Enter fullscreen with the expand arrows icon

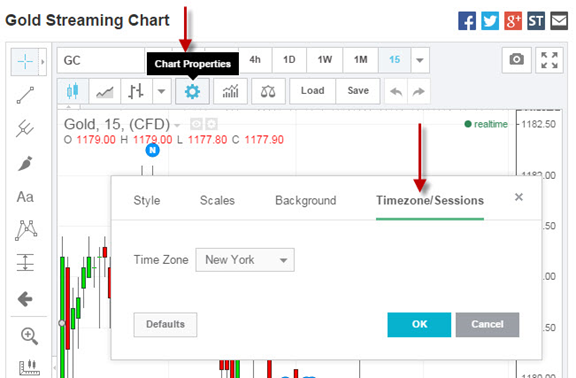coord(549,60)
